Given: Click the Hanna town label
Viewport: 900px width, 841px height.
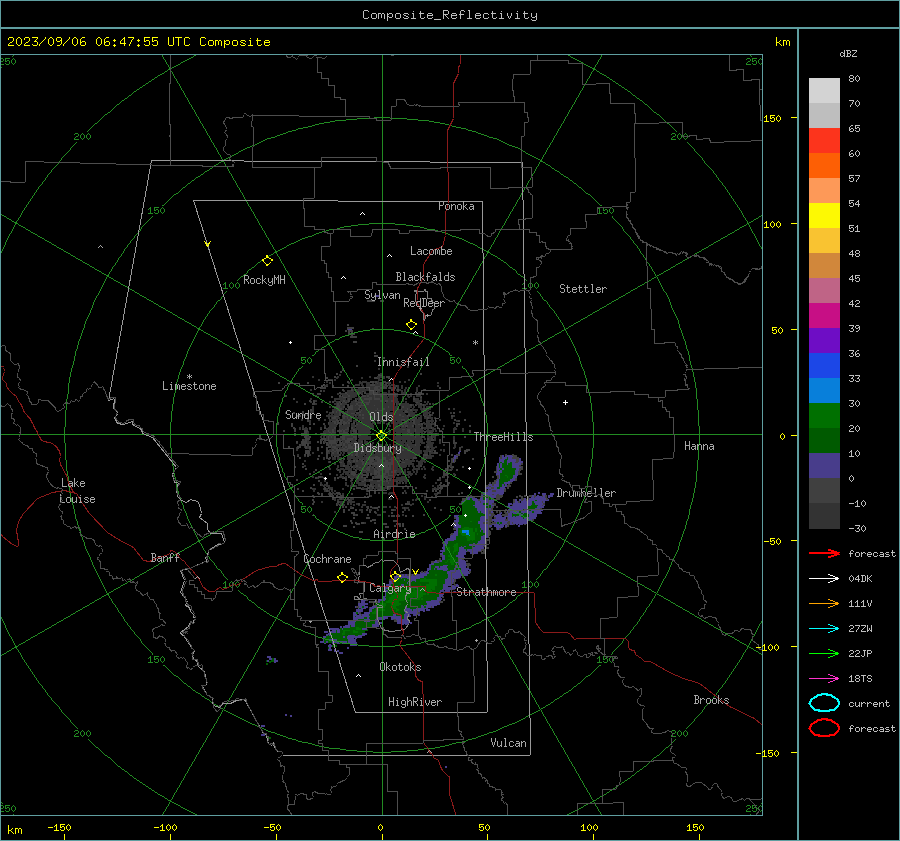Looking at the screenshot, I should [699, 446].
